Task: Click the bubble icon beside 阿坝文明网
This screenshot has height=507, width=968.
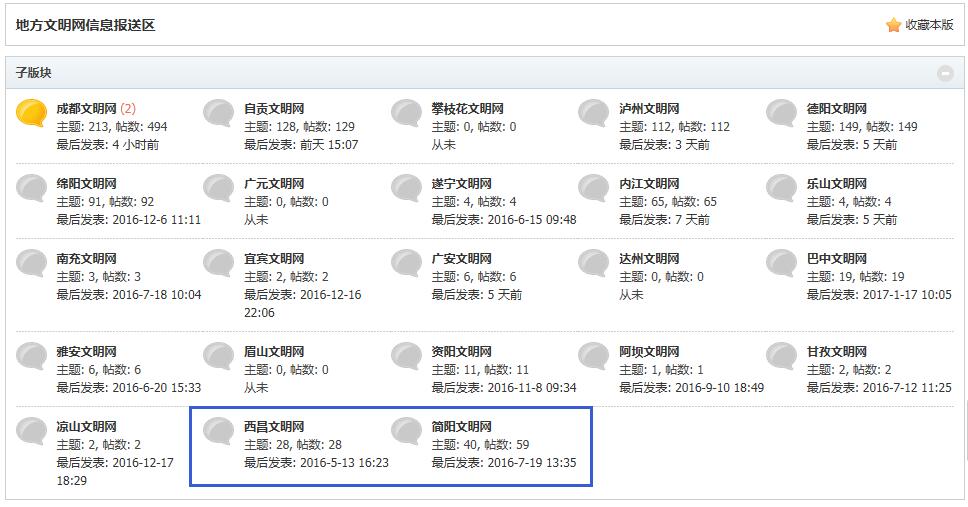Action: (x=594, y=356)
